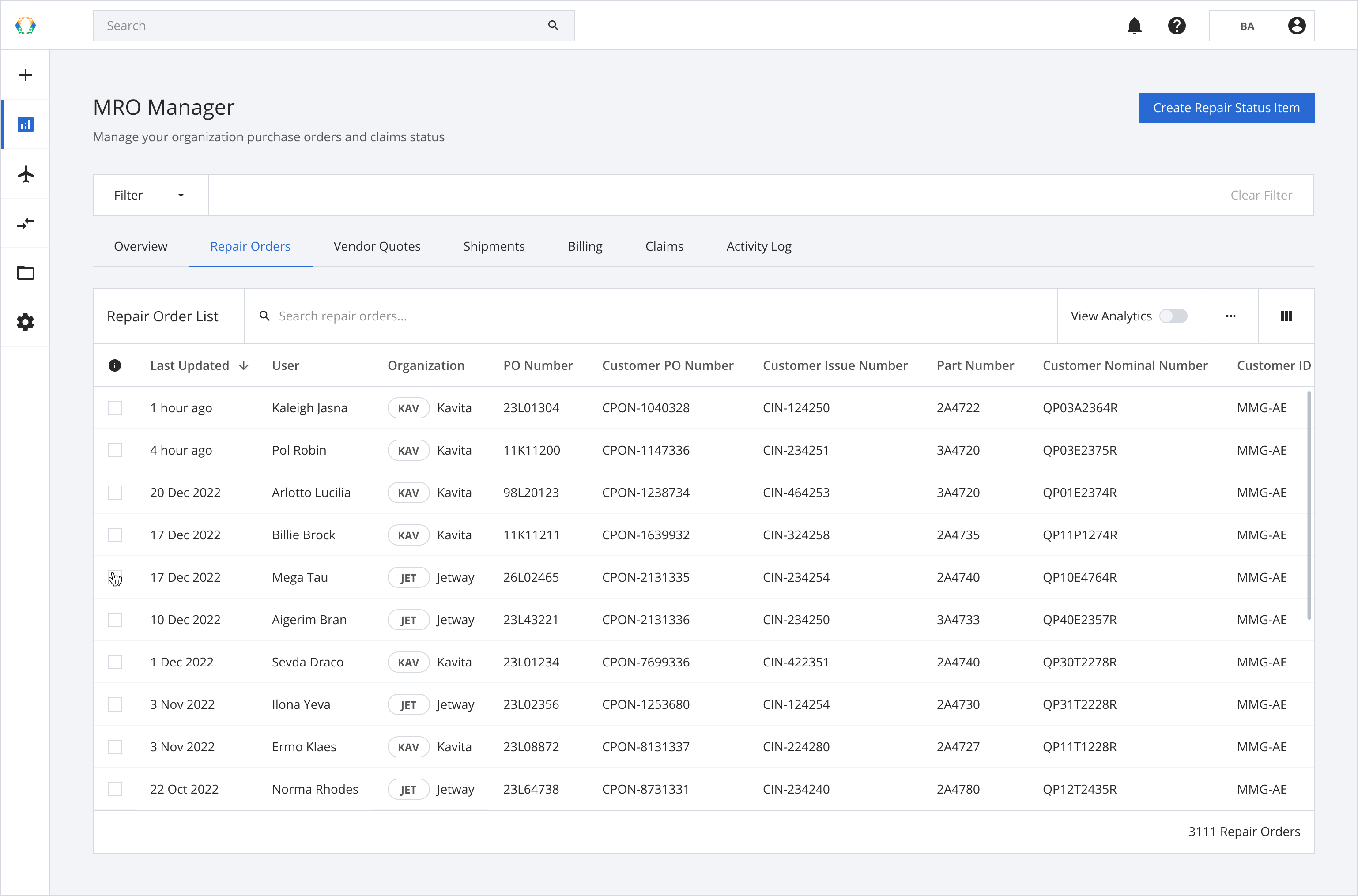The image size is (1358, 896).
Task: Click PO number 23L08872
Action: point(531,747)
